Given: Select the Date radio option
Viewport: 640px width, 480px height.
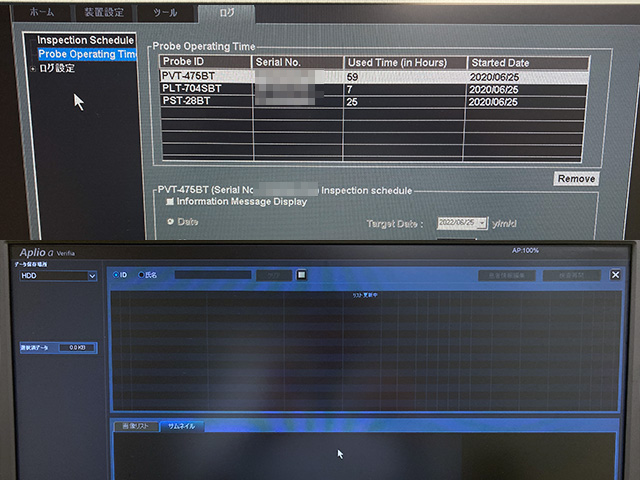Looking at the screenshot, I should pyautogui.click(x=170, y=222).
